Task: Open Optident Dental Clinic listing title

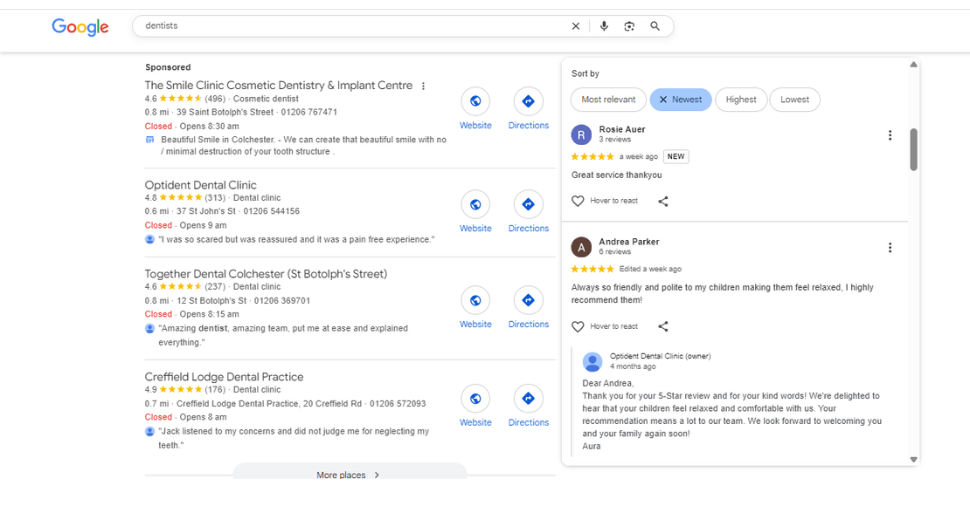Action: click(200, 185)
